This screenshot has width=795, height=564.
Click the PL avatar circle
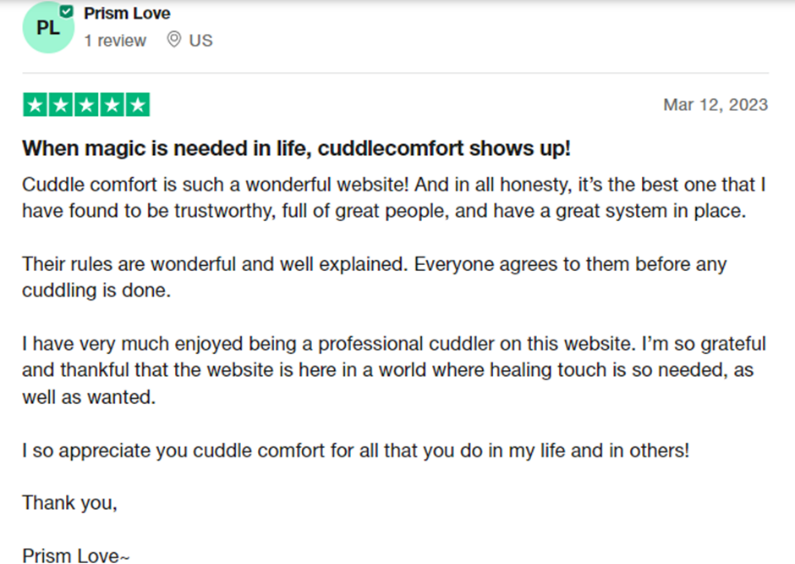point(48,28)
